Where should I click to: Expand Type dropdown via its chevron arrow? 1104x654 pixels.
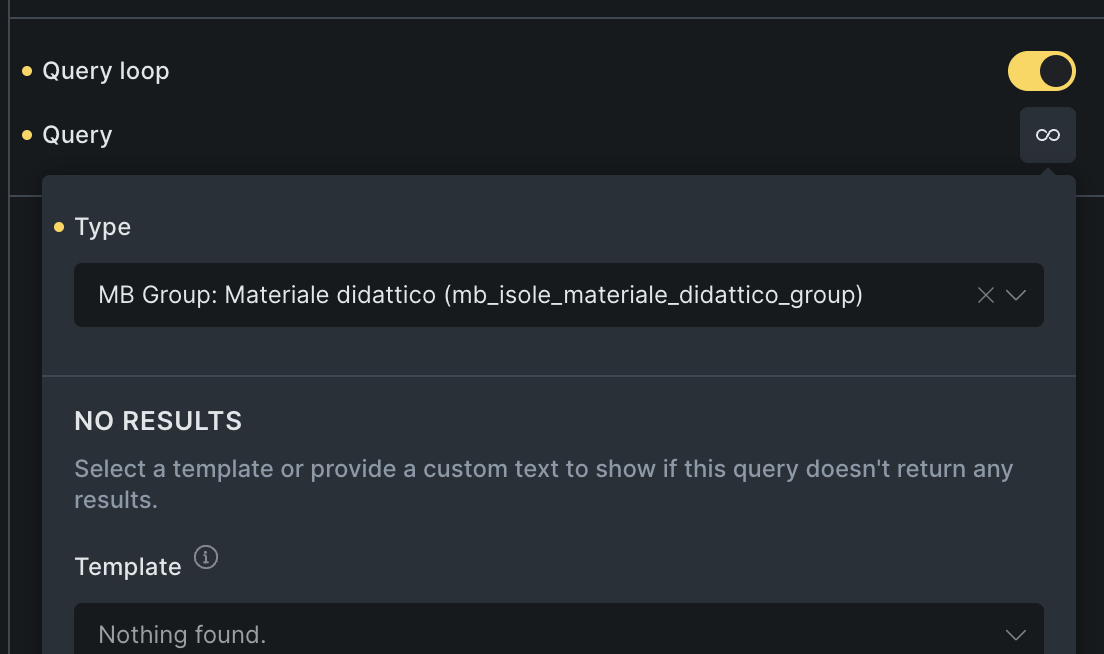[1016, 295]
